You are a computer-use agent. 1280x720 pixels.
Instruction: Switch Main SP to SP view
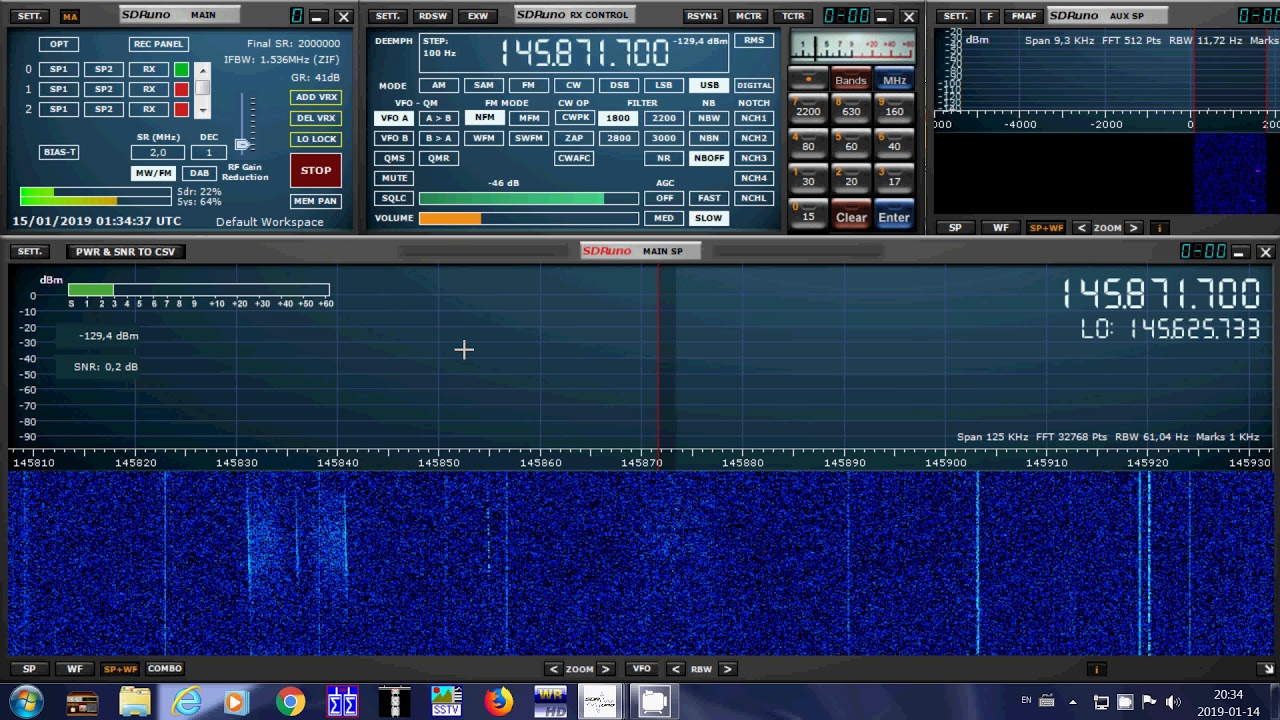point(29,669)
